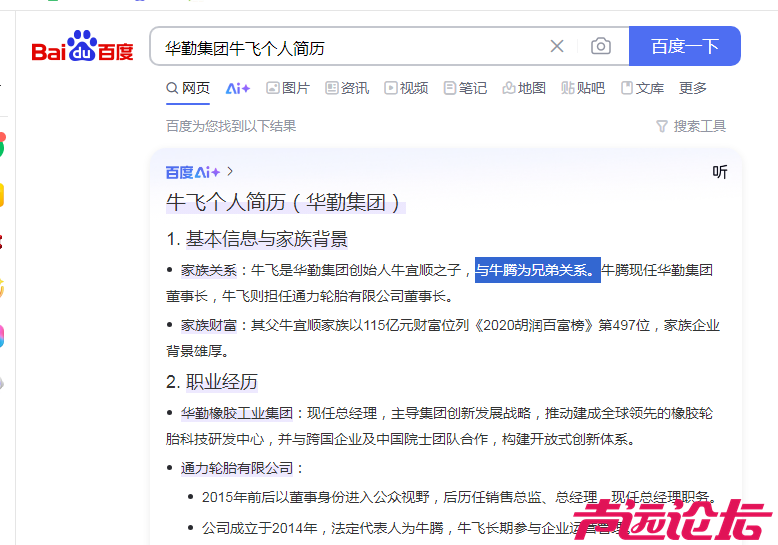Click the 家族关系 label
778x545 pixels.
click(209, 271)
